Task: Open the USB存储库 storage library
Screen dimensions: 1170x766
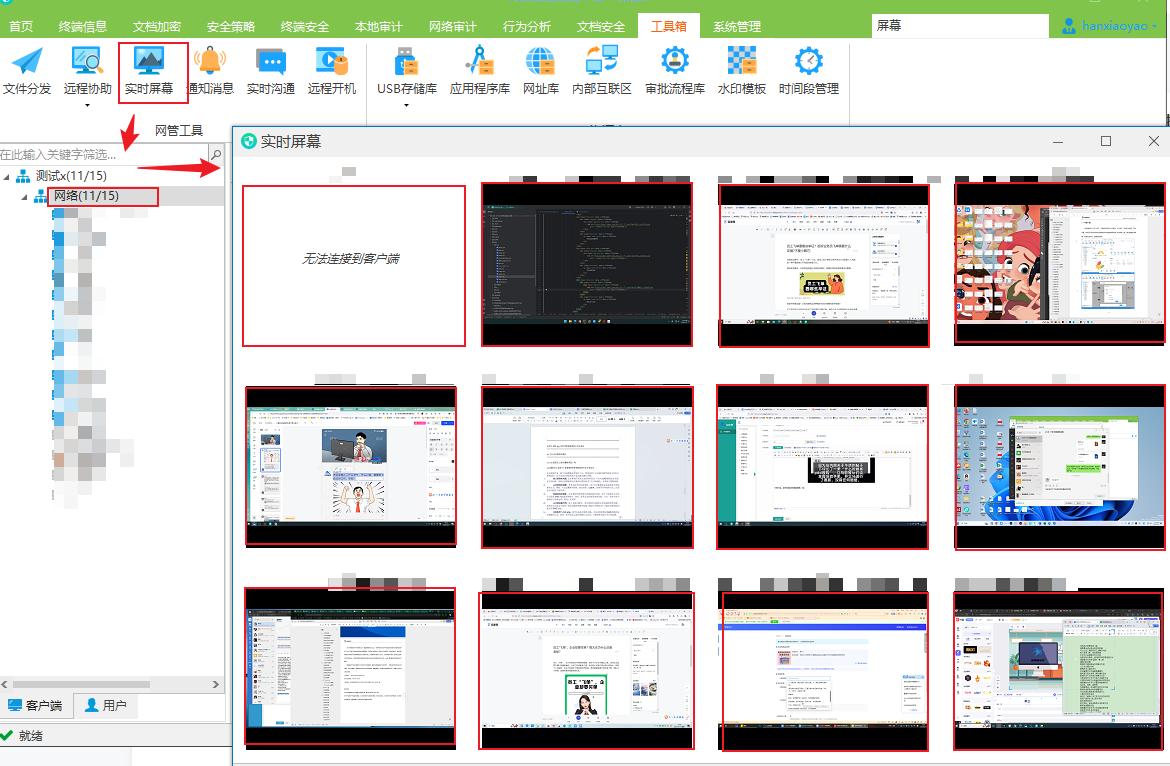Action: (406, 70)
